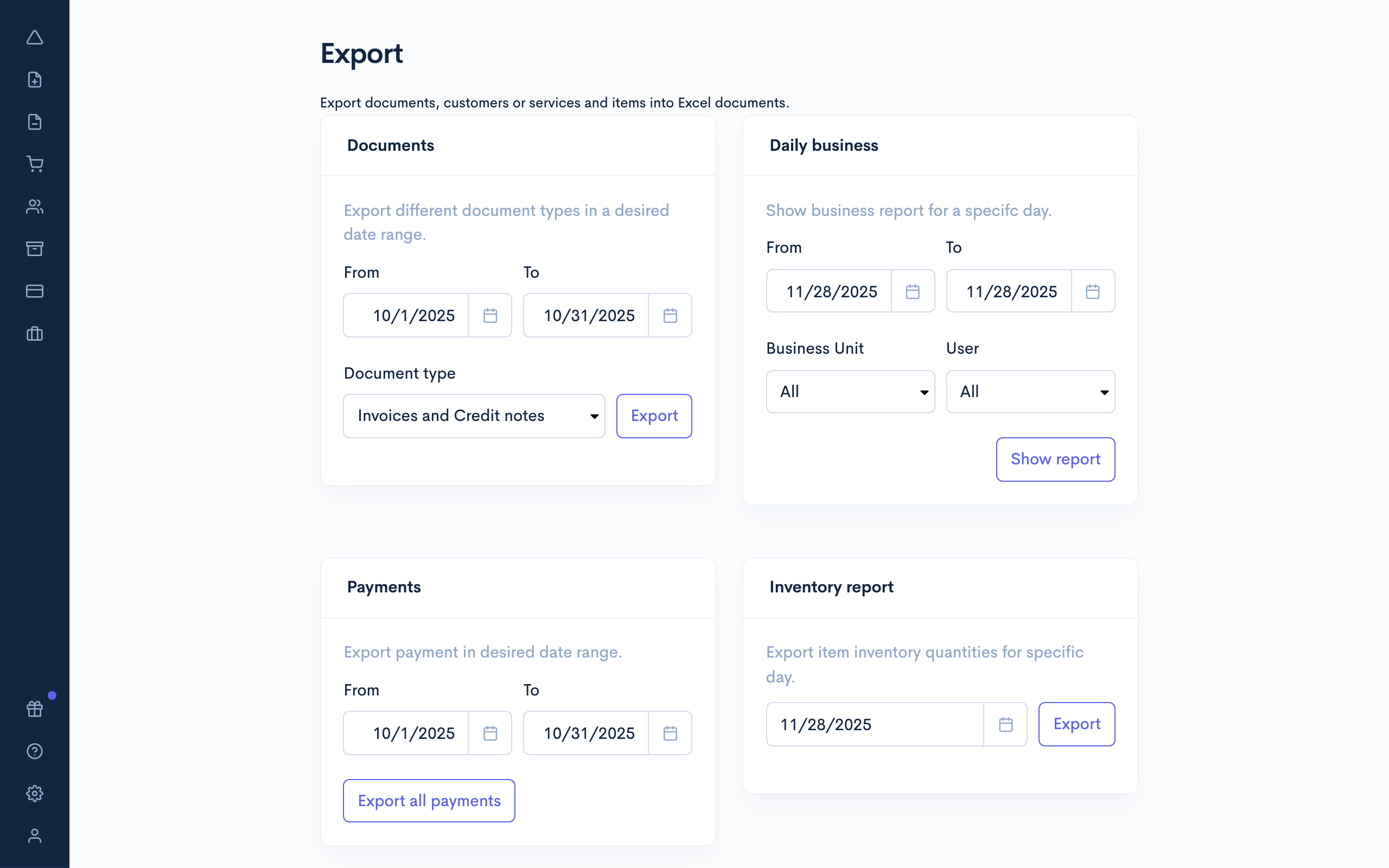Screen dimensions: 1389x868
Task: Click the Show report button
Action: click(x=1055, y=459)
